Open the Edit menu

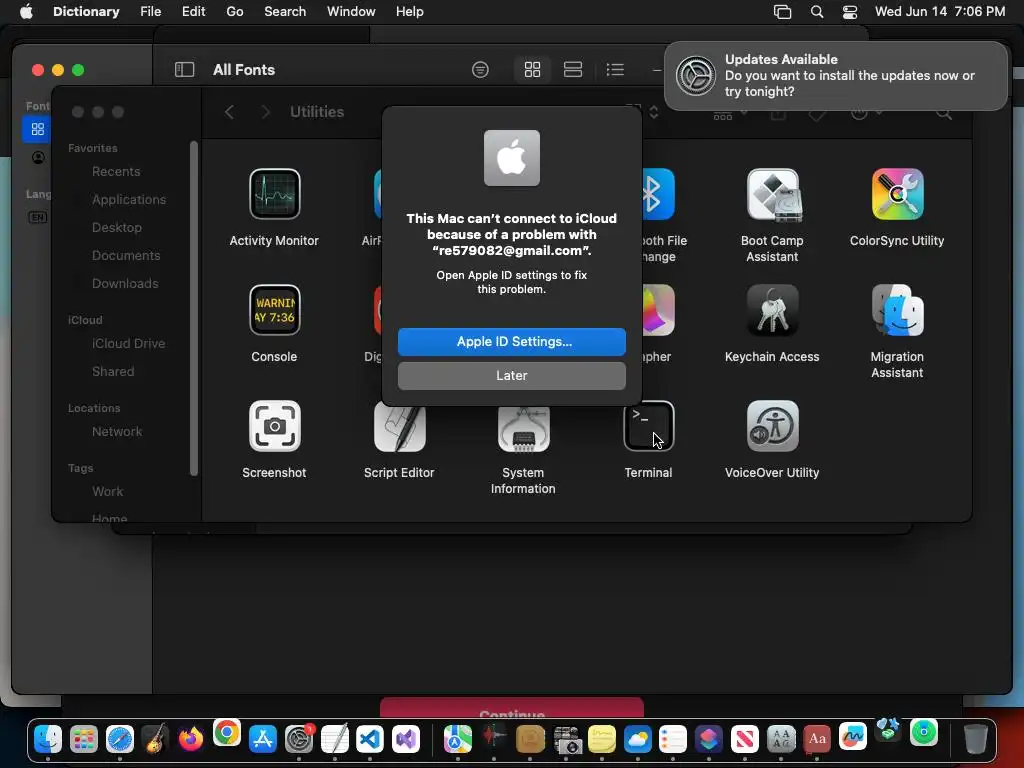193,11
